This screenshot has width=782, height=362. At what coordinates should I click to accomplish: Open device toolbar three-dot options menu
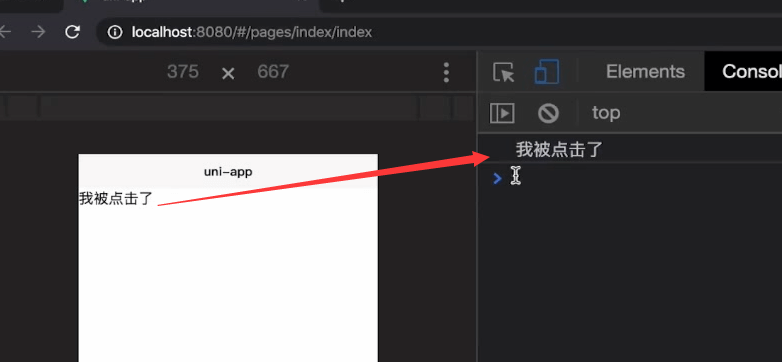[x=446, y=73]
